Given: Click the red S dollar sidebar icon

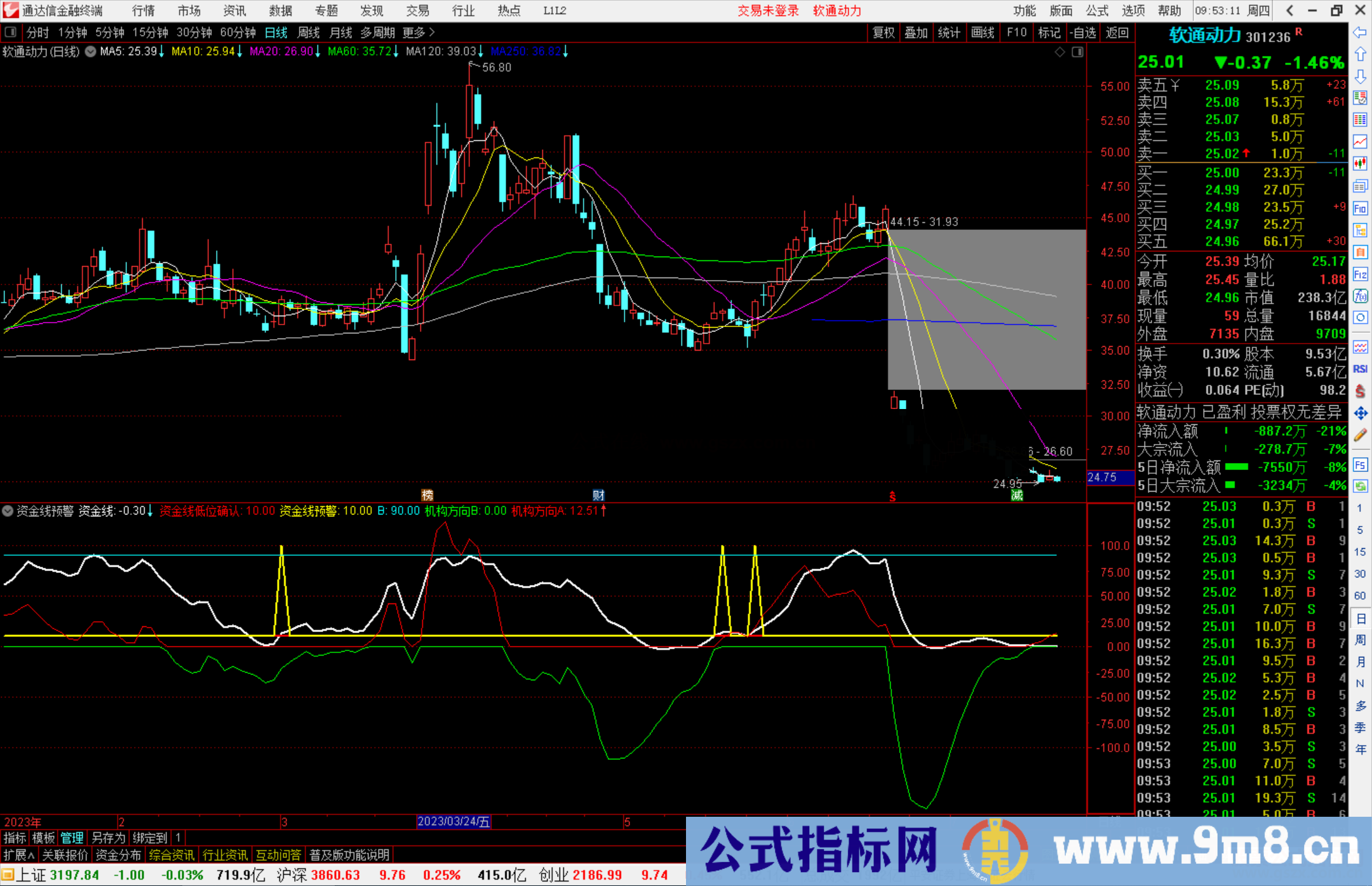Looking at the screenshot, I should [1360, 391].
